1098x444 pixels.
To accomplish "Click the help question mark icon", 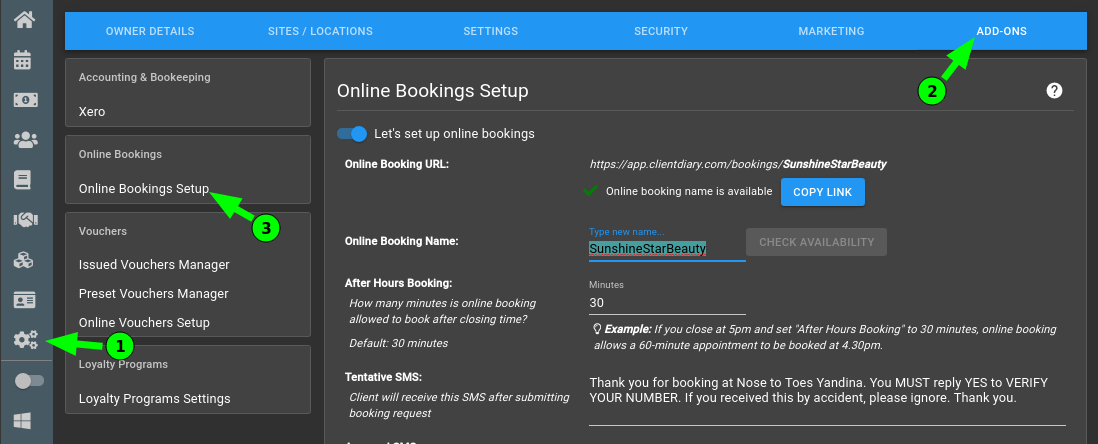I will [1054, 90].
